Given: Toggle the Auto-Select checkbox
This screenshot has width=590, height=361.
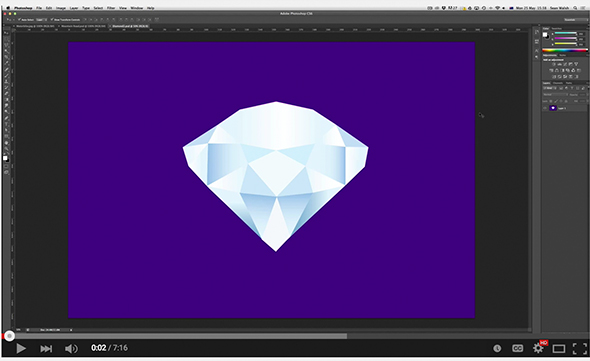Looking at the screenshot, I should 19,20.
